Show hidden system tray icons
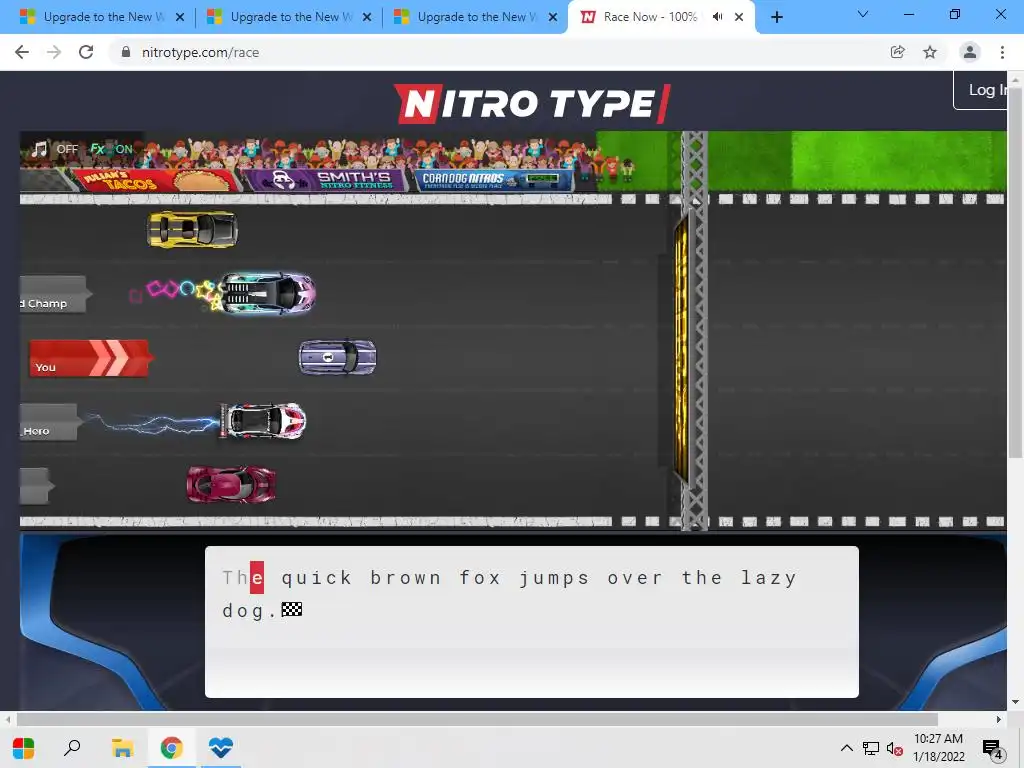Viewport: 1024px width, 768px height. pos(846,748)
